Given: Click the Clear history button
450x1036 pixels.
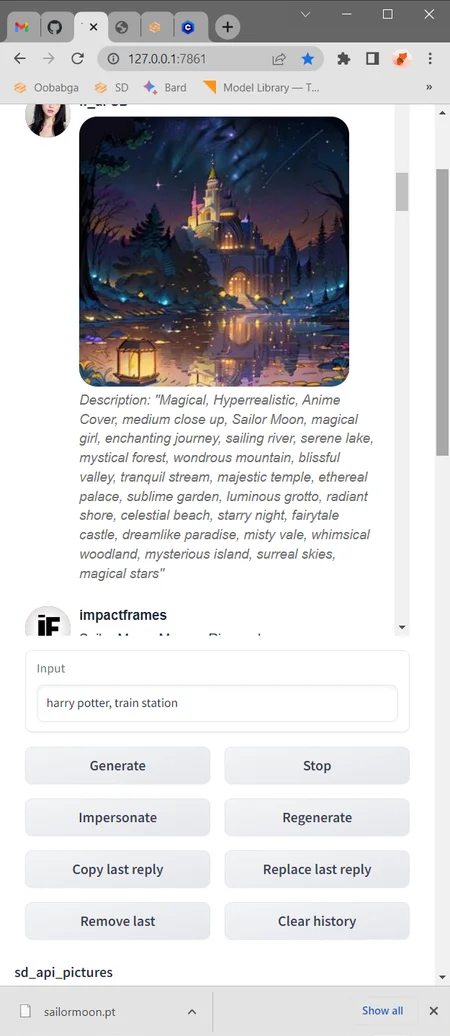Looking at the screenshot, I should click(x=317, y=921).
